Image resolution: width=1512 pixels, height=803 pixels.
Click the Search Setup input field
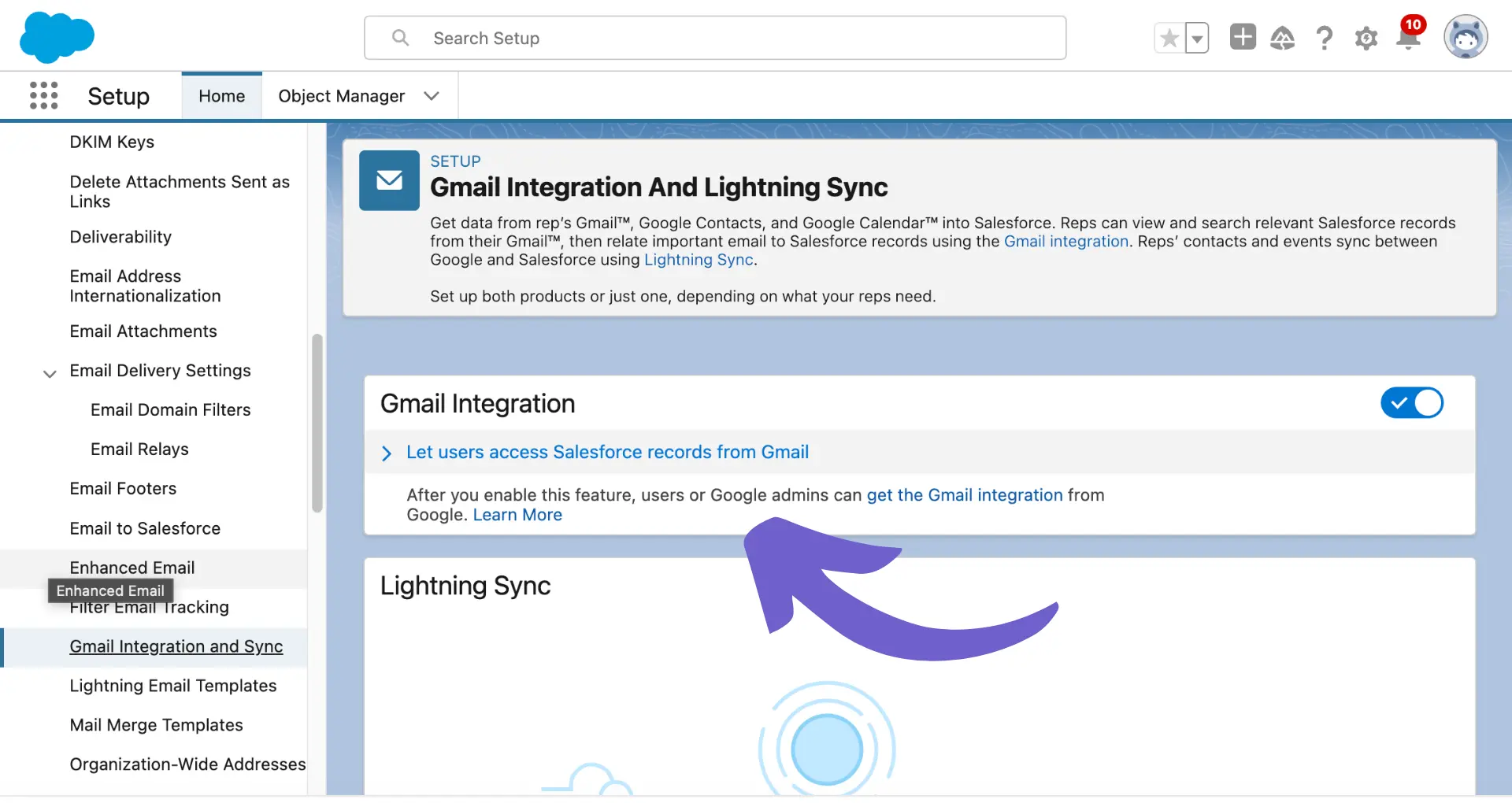coord(715,38)
